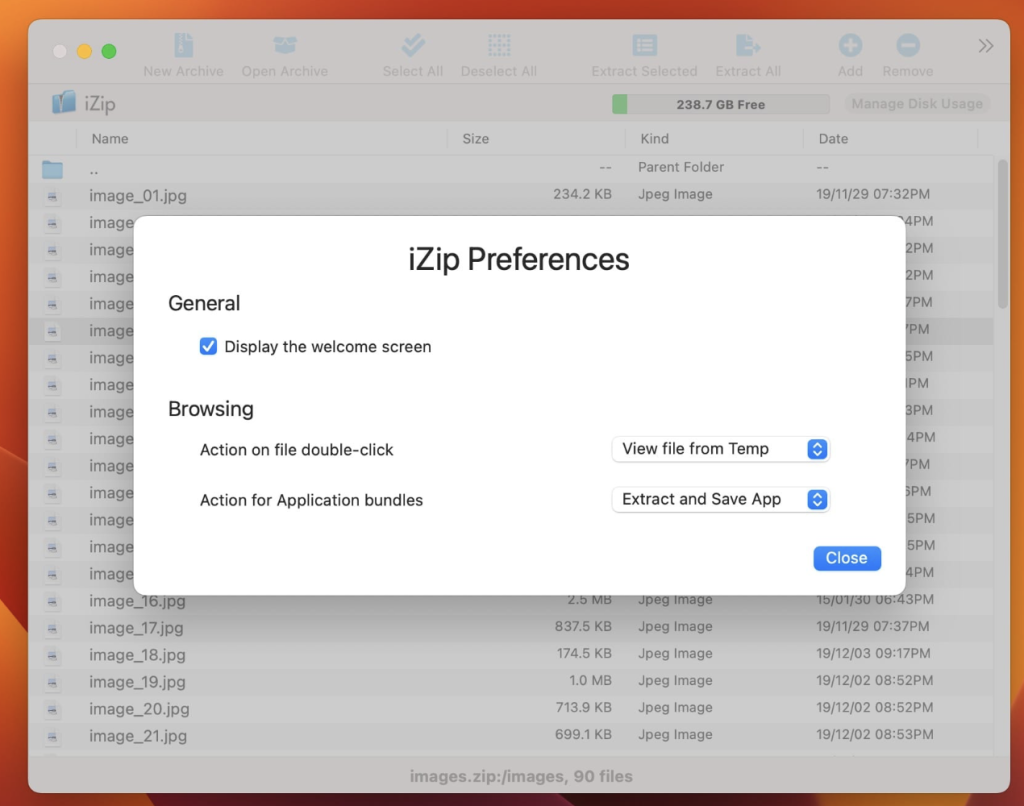Close the iZip Preferences dialog
1024x806 pixels.
[x=846, y=558]
